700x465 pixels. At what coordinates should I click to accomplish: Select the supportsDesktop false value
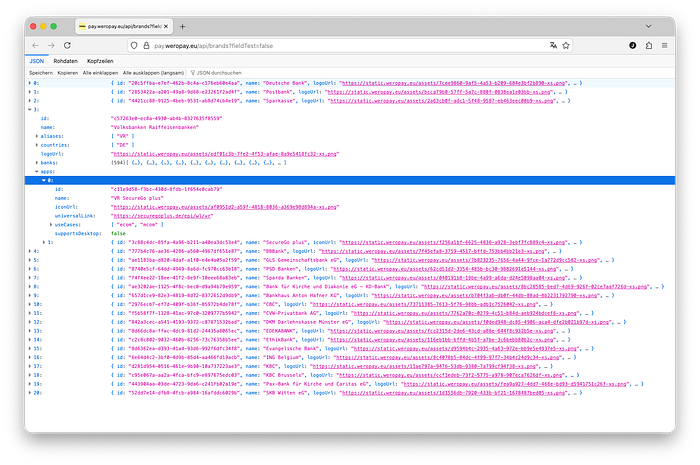[118, 233]
